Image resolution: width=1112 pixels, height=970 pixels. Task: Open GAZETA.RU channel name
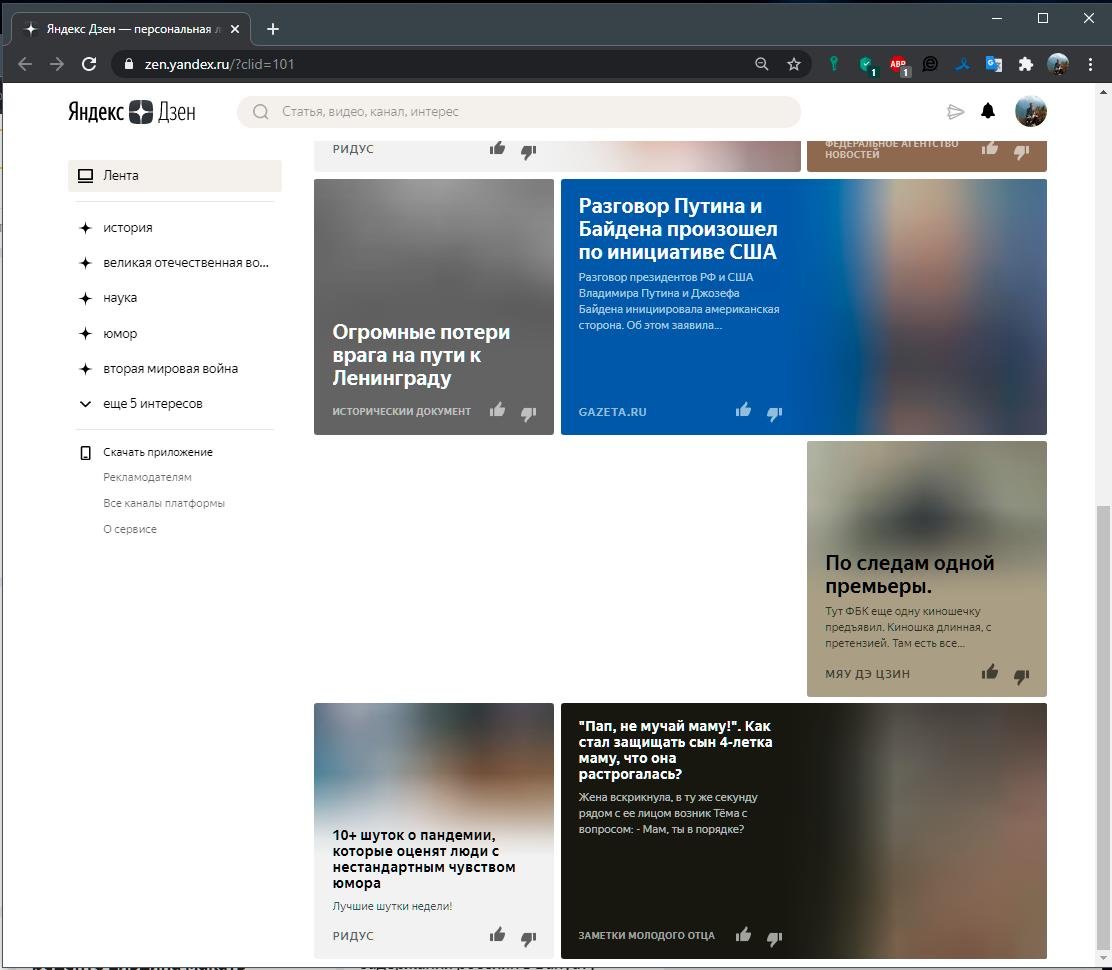pyautogui.click(x=612, y=412)
